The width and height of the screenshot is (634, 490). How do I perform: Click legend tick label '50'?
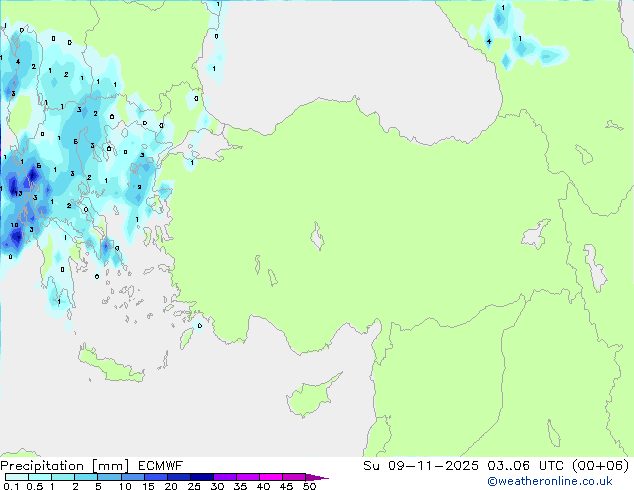tap(310, 486)
